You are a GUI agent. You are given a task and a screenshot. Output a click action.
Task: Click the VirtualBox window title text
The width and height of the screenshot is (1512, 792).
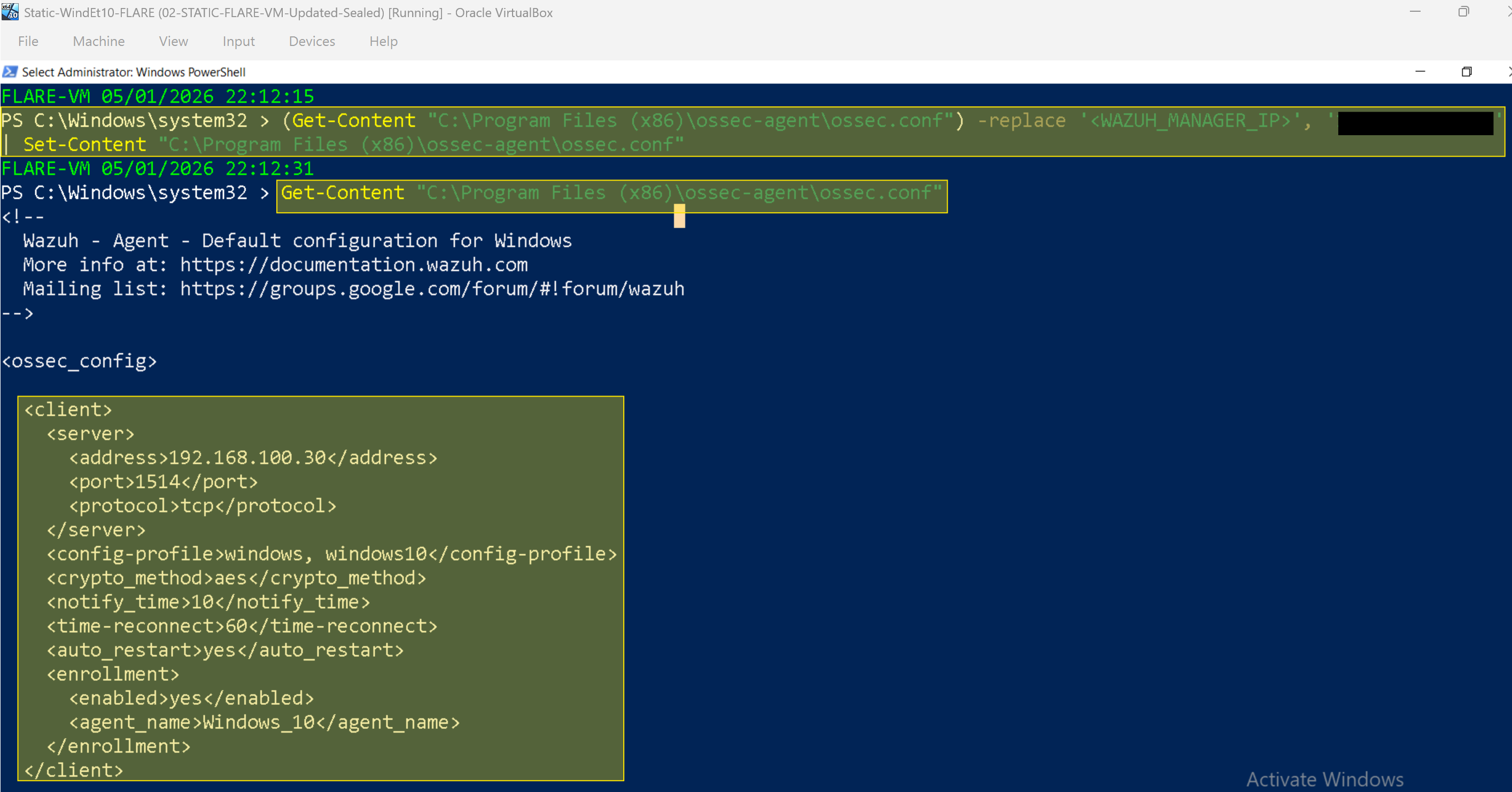[x=288, y=12]
